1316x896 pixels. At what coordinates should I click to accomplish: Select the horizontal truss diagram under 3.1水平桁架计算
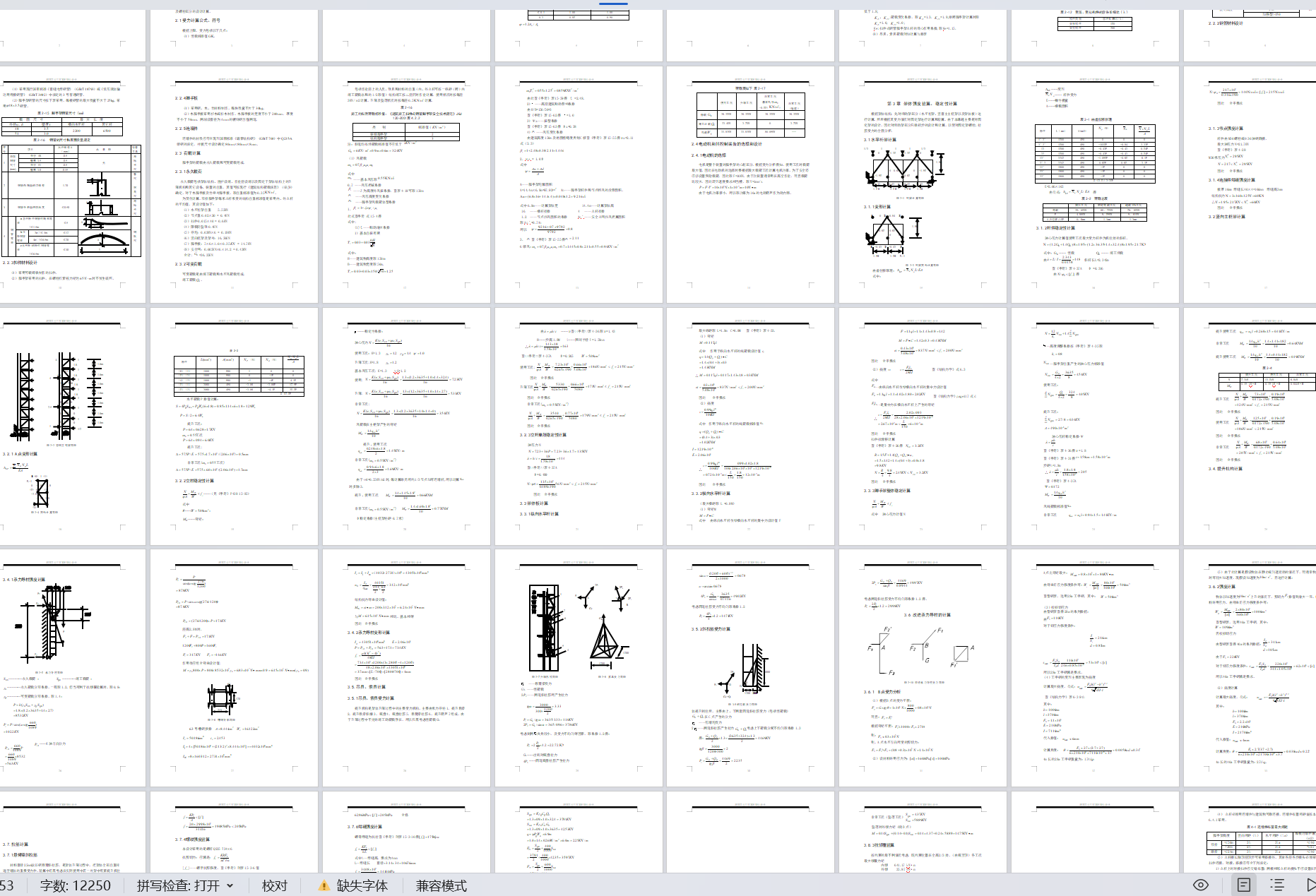[905, 169]
